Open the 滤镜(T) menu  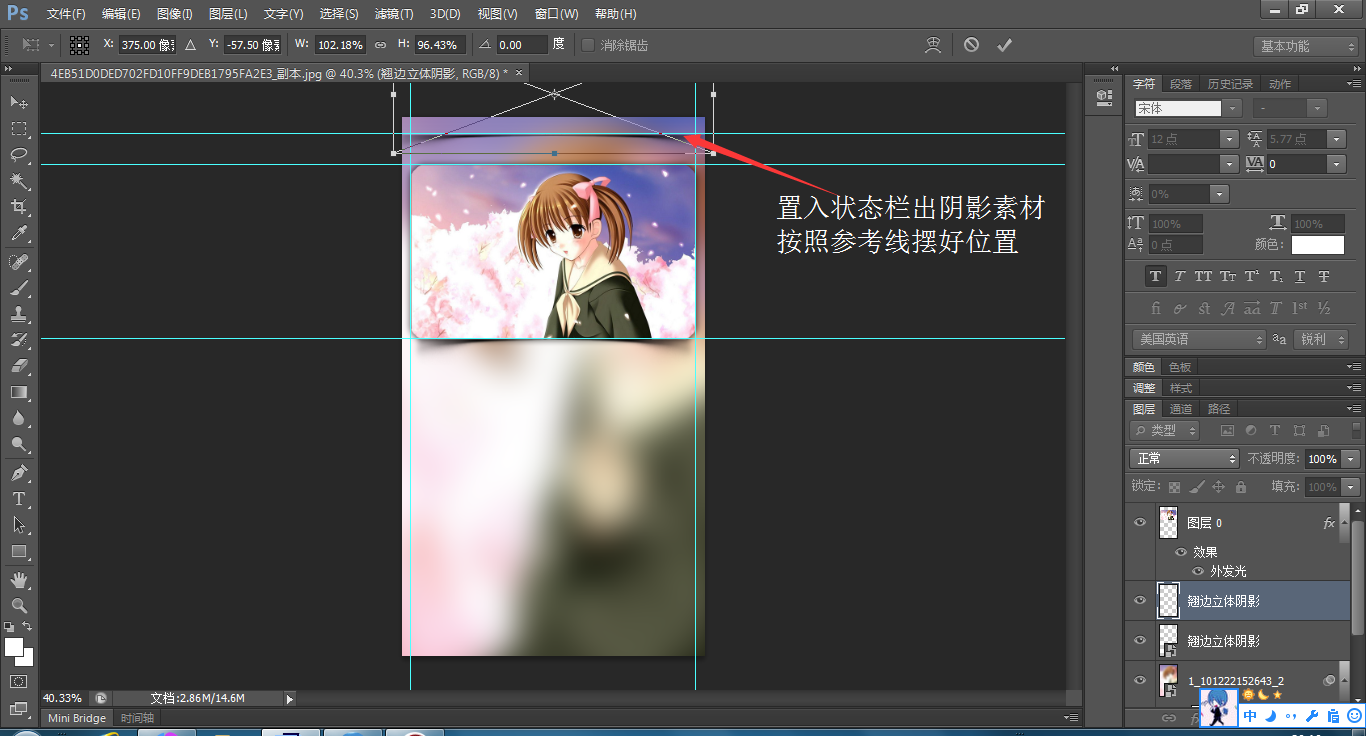pyautogui.click(x=394, y=14)
